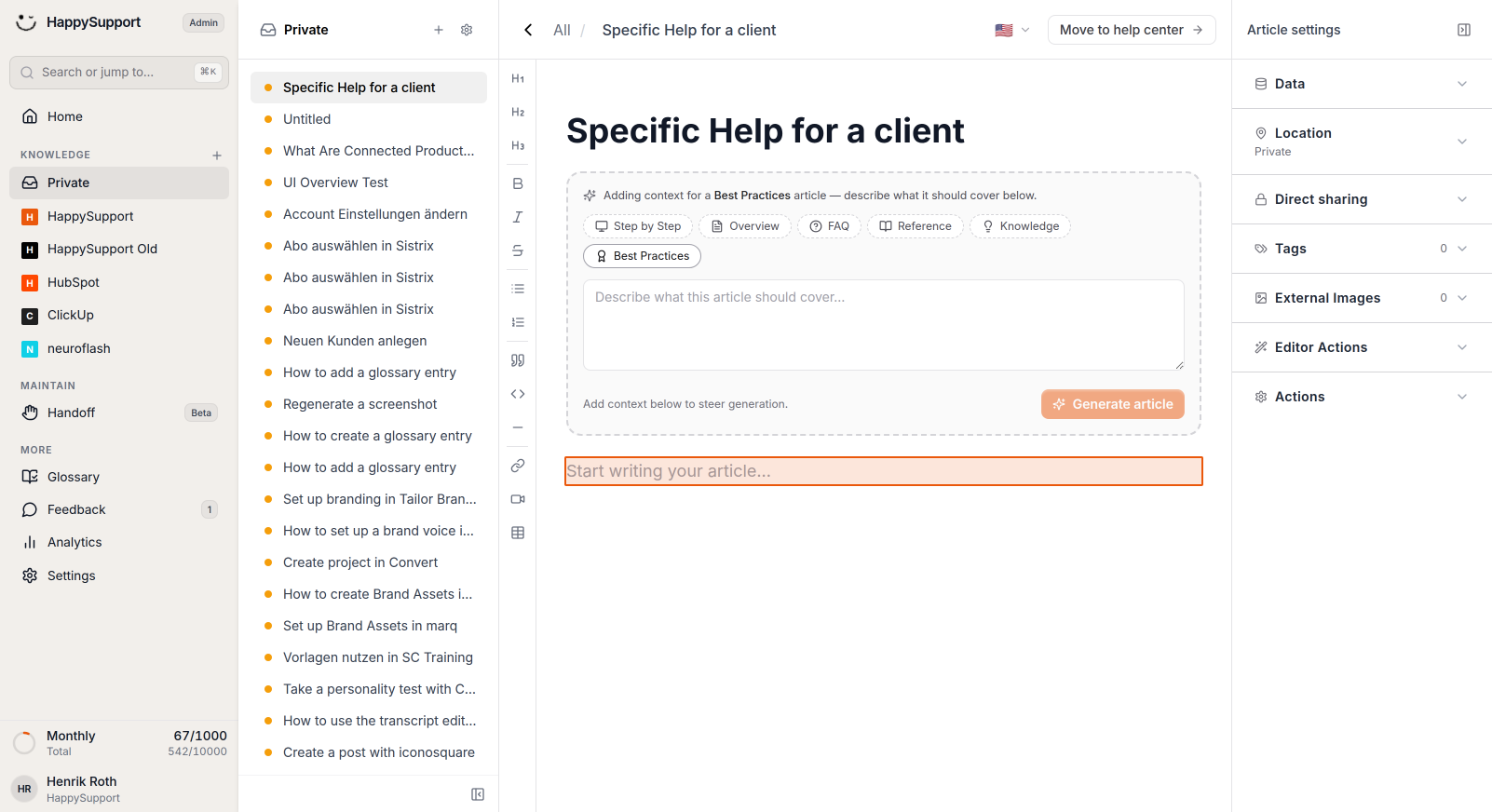This screenshot has height=812, width=1492.
Task: Select the Reference article type
Action: click(x=916, y=226)
